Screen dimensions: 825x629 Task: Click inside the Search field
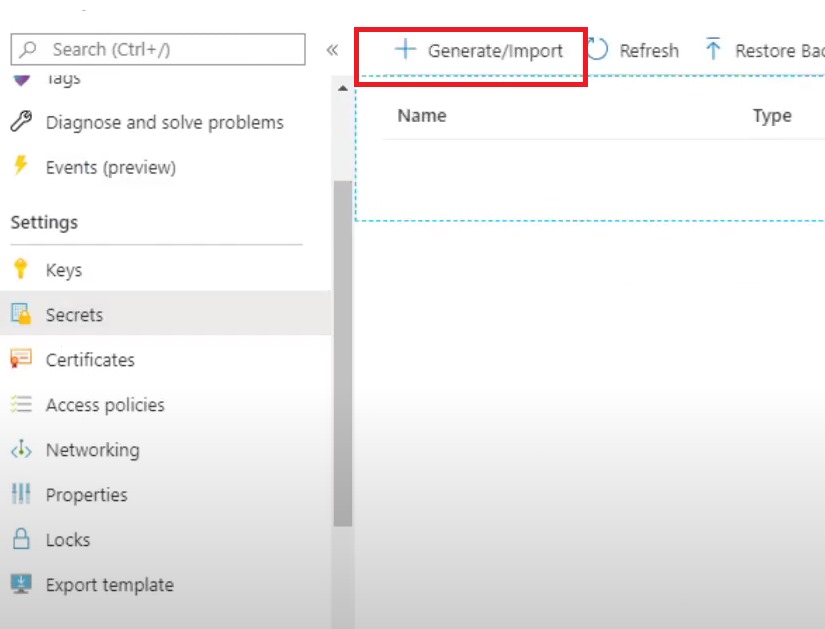pyautogui.click(x=155, y=49)
